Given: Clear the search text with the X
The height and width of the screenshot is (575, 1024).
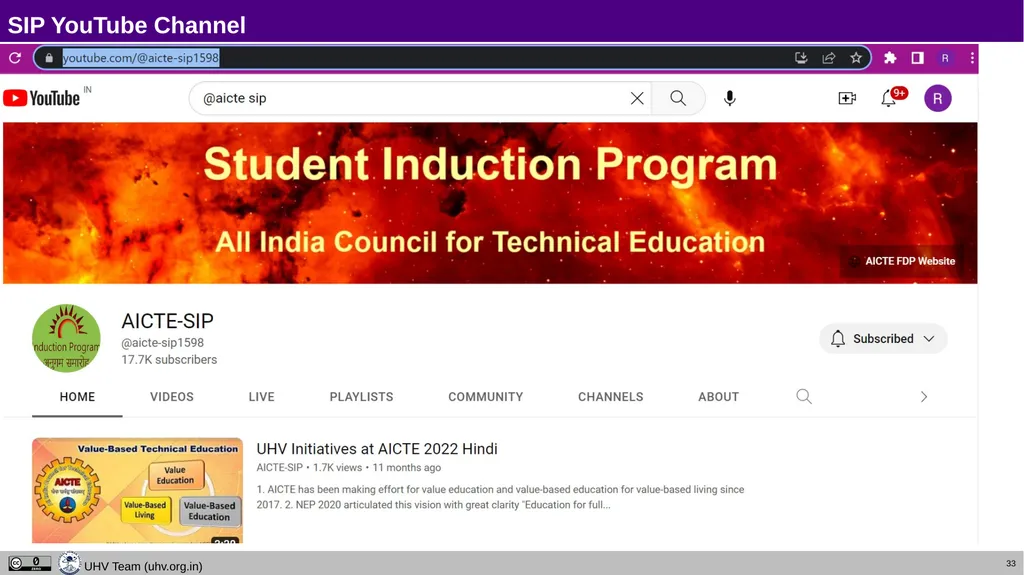Looking at the screenshot, I should 637,98.
